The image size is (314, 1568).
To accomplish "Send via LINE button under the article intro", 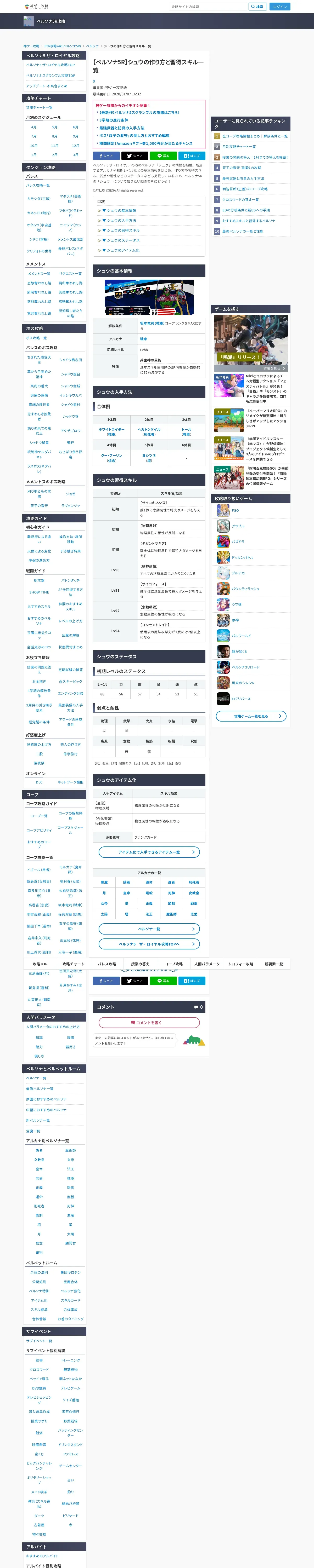I will [x=163, y=156].
